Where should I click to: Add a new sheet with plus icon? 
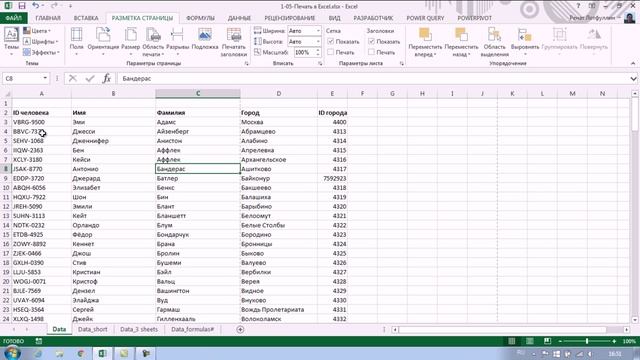click(240, 329)
